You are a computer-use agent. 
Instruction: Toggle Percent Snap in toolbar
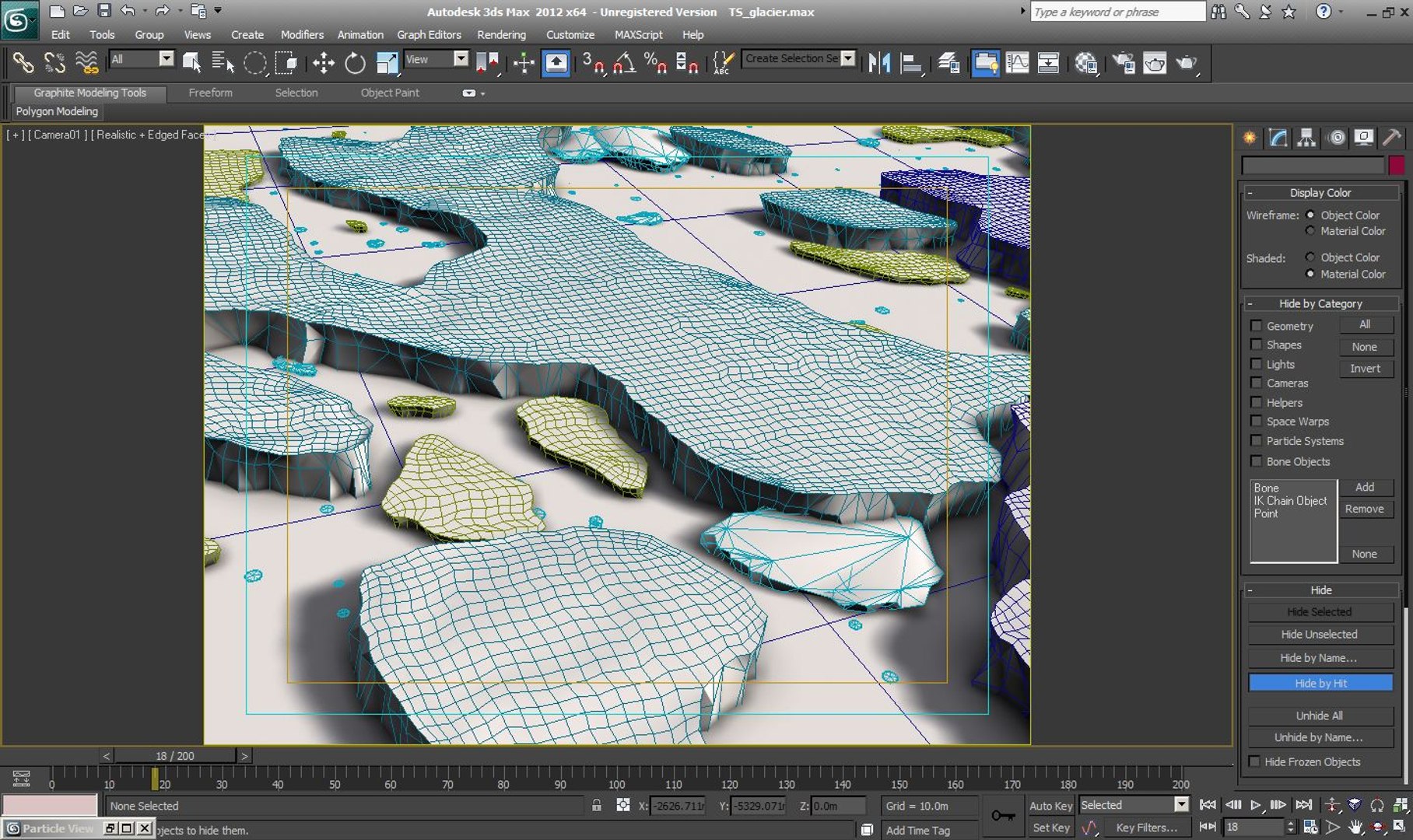coord(654,63)
